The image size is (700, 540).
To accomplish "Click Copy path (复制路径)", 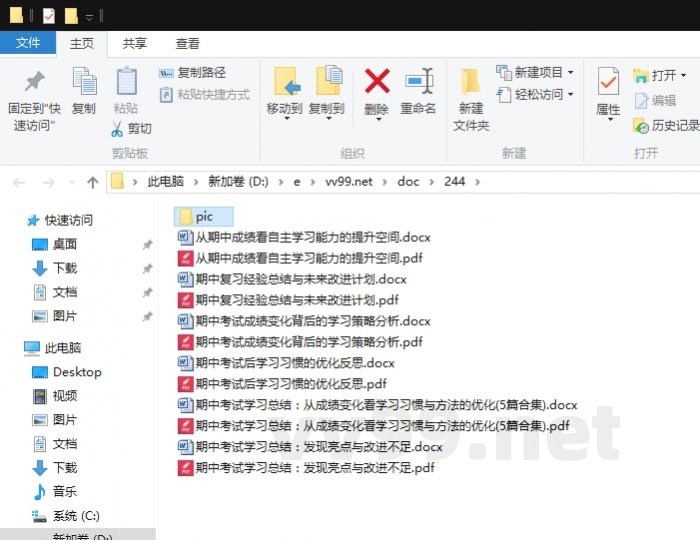I will [x=193, y=72].
